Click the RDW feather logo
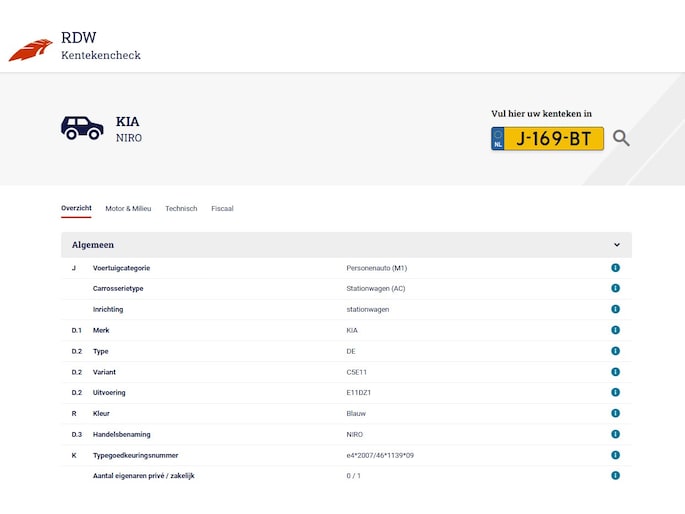Image resolution: width=685 pixels, height=514 pixels. coord(30,50)
